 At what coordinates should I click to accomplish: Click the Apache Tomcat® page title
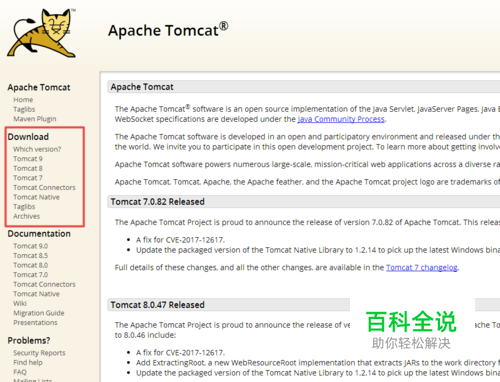168,30
